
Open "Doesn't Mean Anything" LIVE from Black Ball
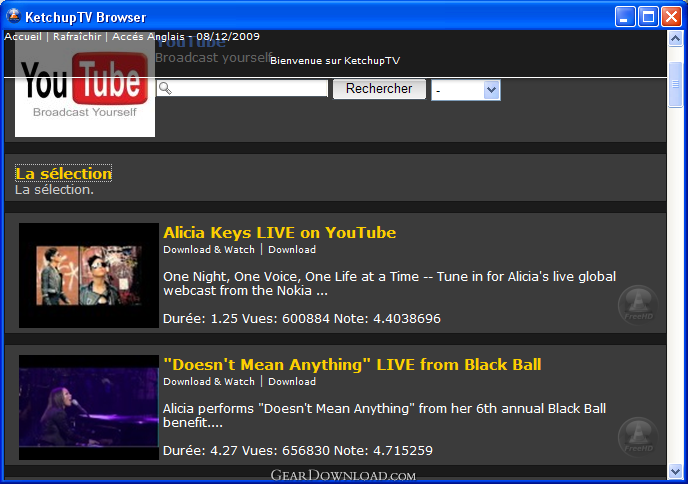(352, 365)
